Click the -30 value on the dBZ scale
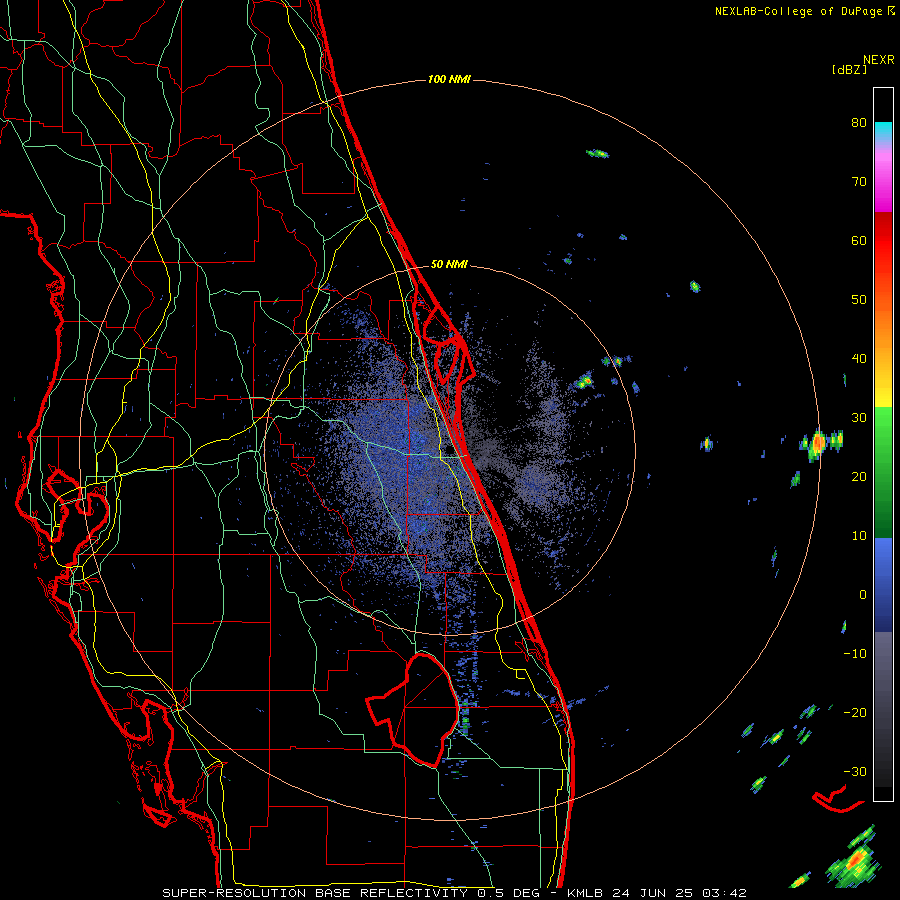 tap(855, 771)
